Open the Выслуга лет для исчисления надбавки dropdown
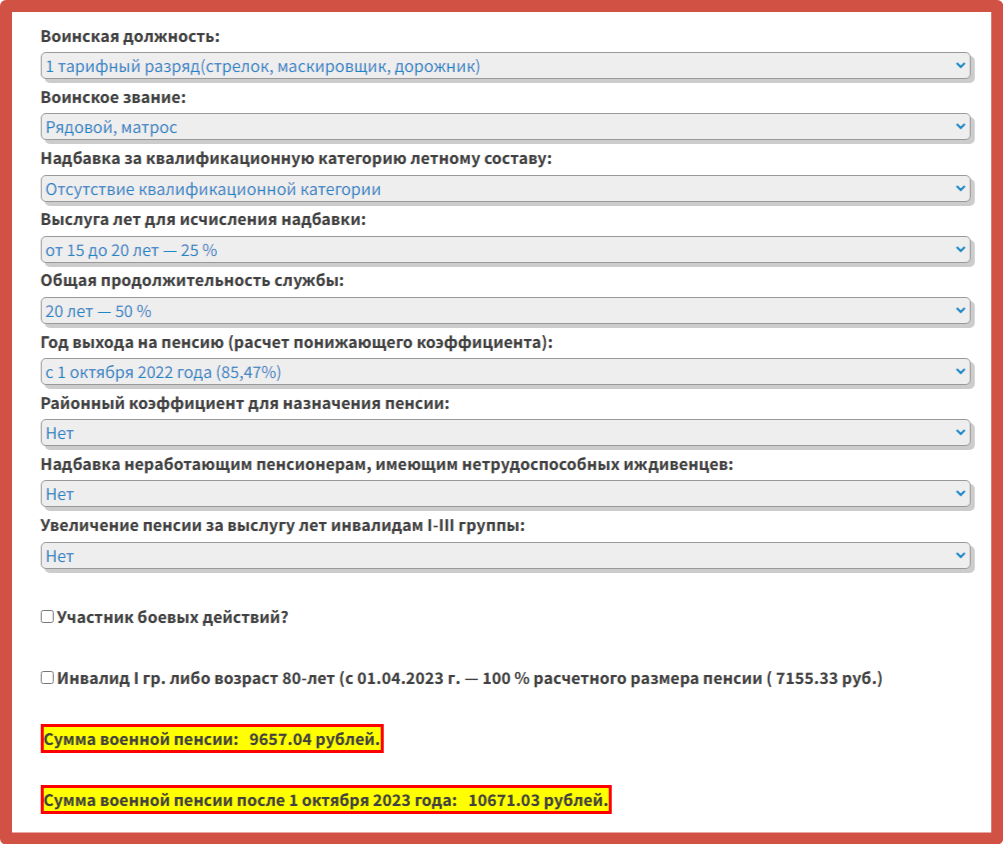 point(505,250)
